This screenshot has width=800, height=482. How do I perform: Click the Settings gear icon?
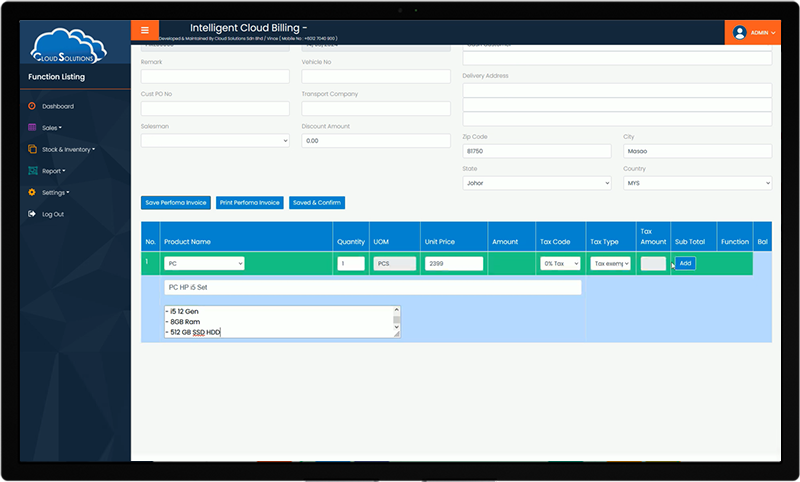(32, 192)
